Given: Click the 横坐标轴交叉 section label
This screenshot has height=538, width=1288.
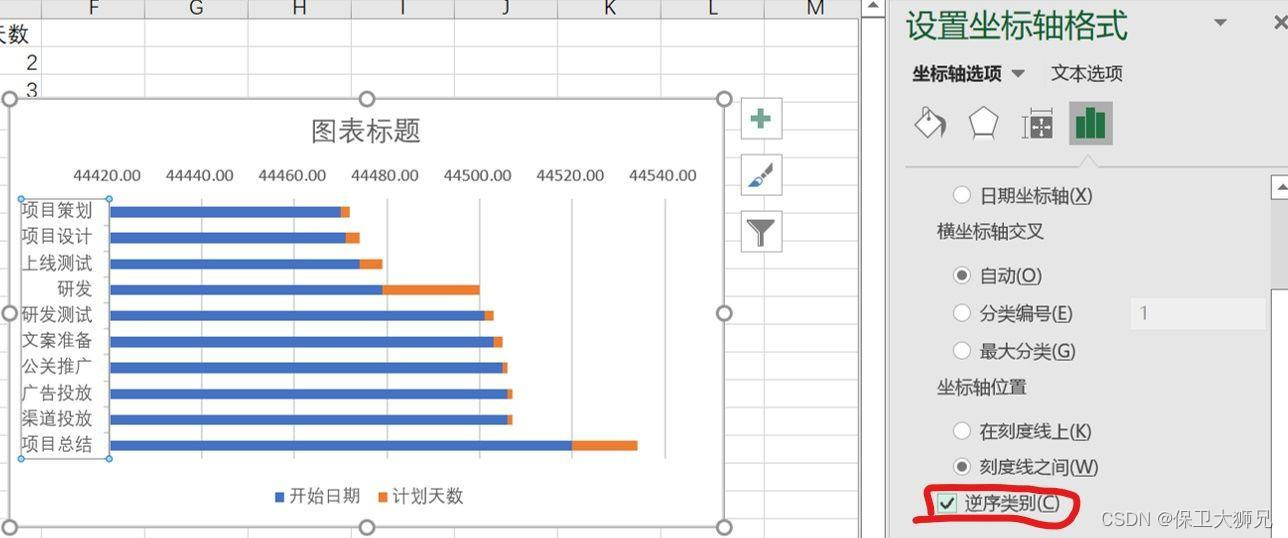Looking at the screenshot, I should point(990,231).
